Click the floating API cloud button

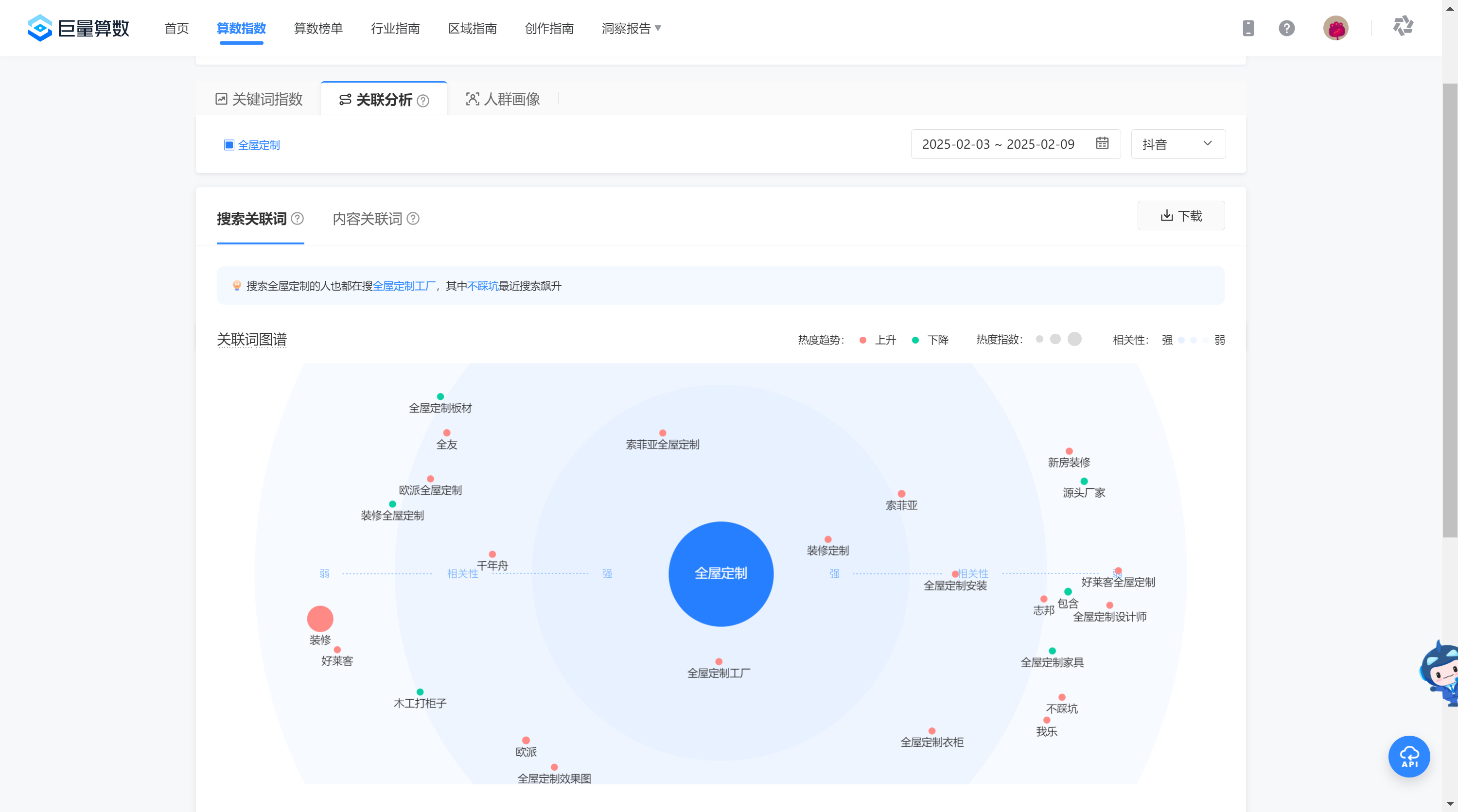tap(1409, 756)
